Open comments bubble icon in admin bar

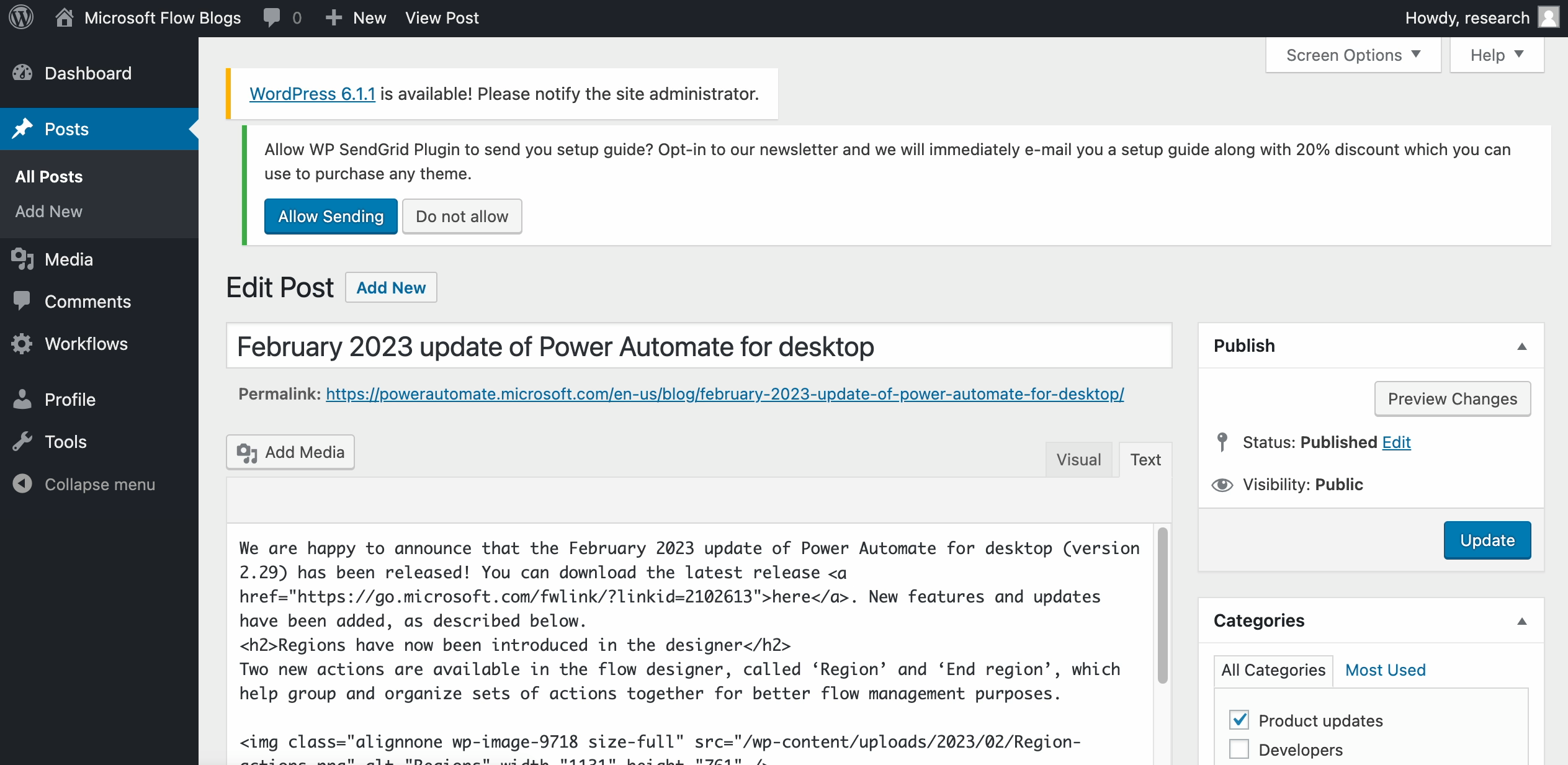[x=272, y=17]
